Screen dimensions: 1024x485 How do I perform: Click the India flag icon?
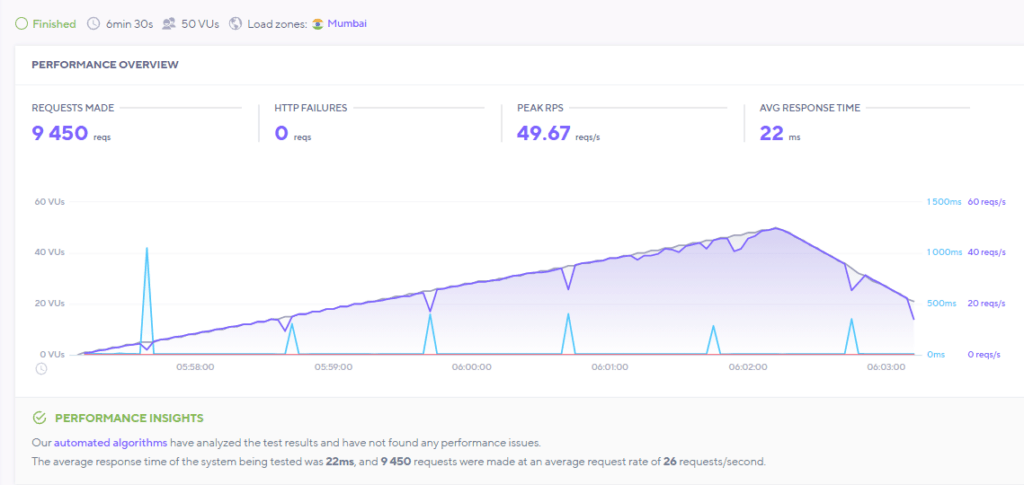318,23
